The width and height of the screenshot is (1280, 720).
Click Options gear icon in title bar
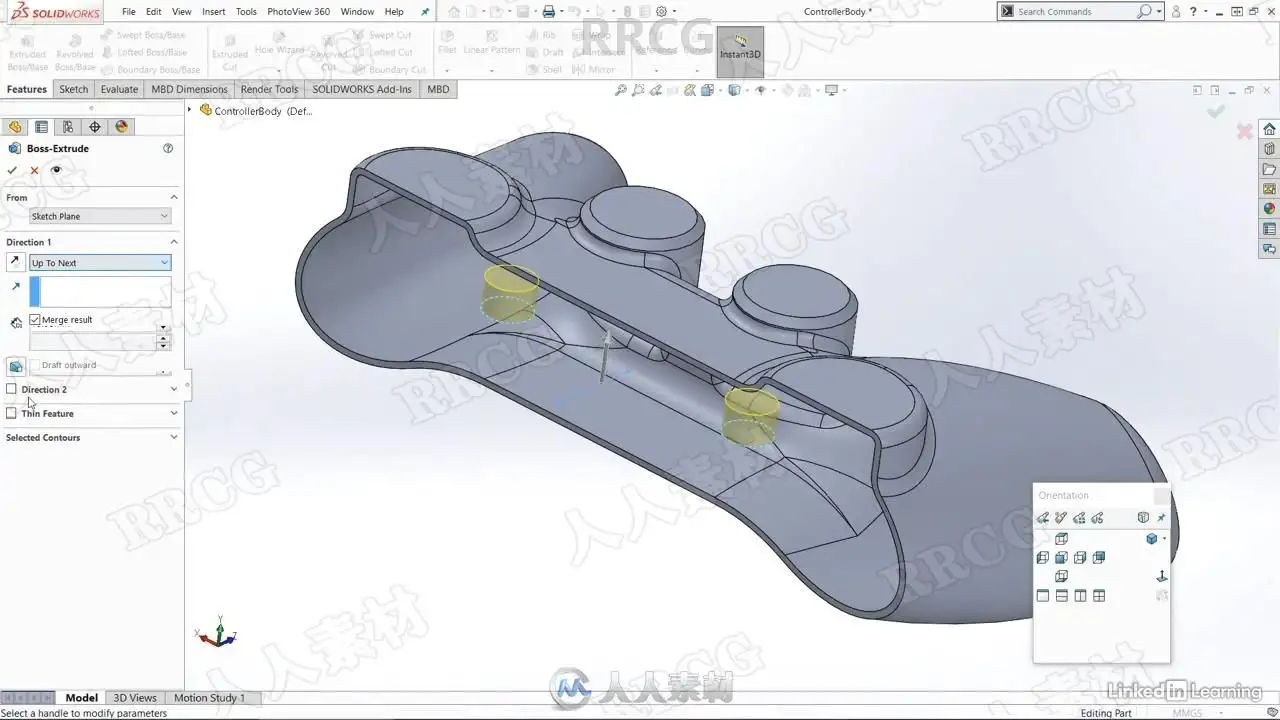coord(661,12)
